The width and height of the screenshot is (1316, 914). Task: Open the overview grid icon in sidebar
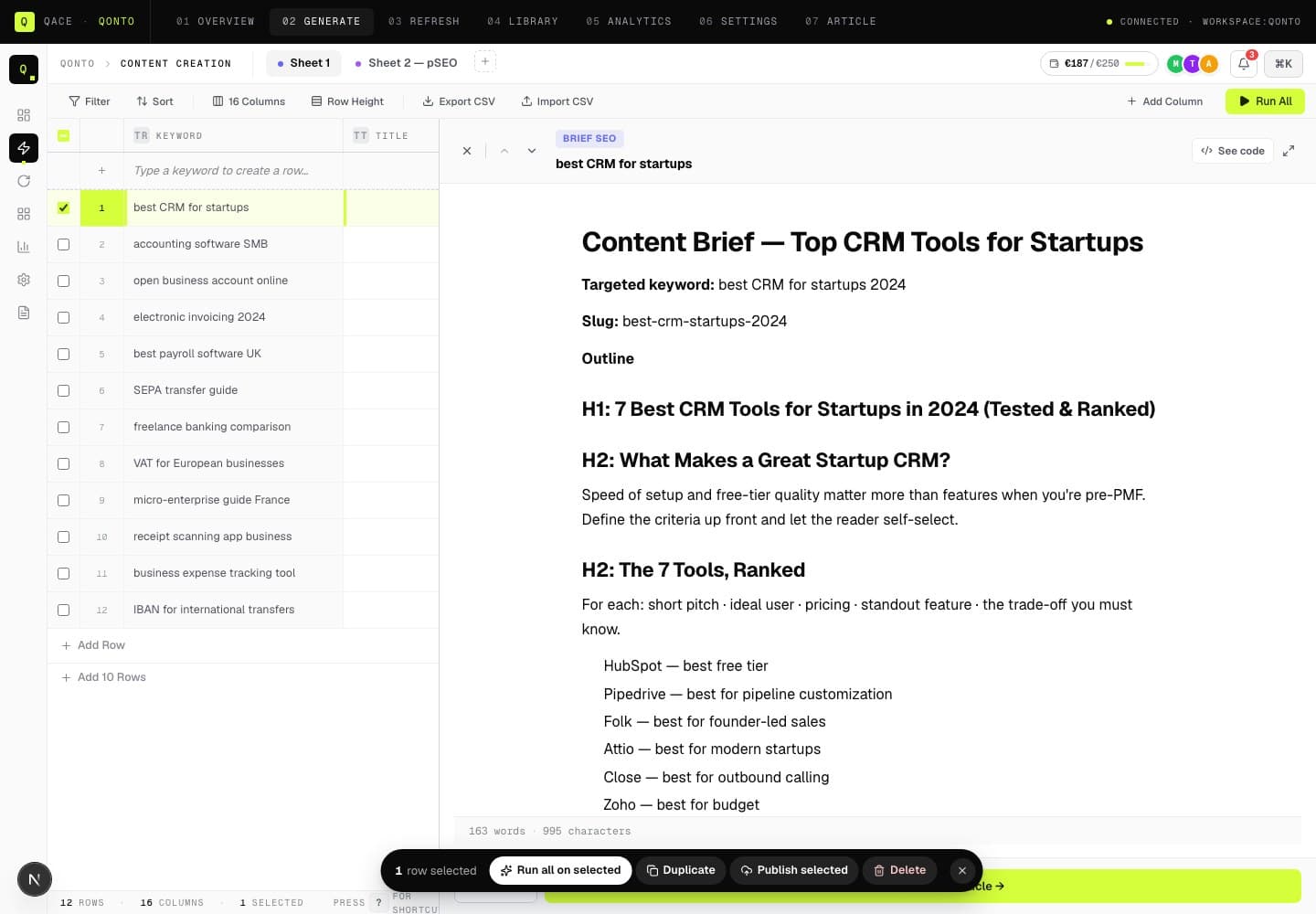click(24, 115)
